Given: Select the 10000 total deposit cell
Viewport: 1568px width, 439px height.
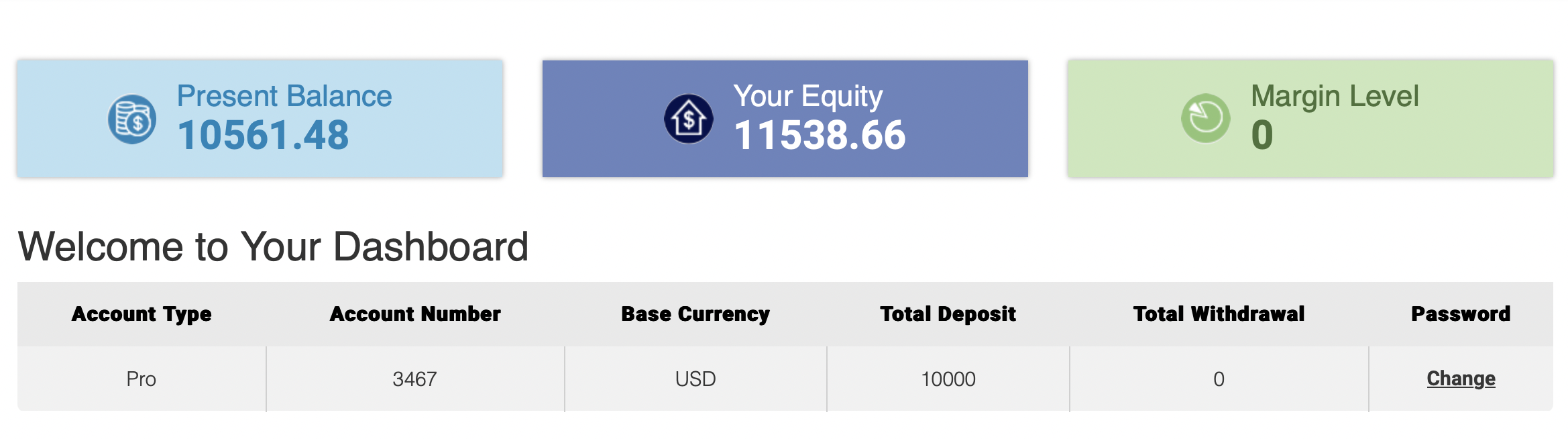Looking at the screenshot, I should 948,379.
